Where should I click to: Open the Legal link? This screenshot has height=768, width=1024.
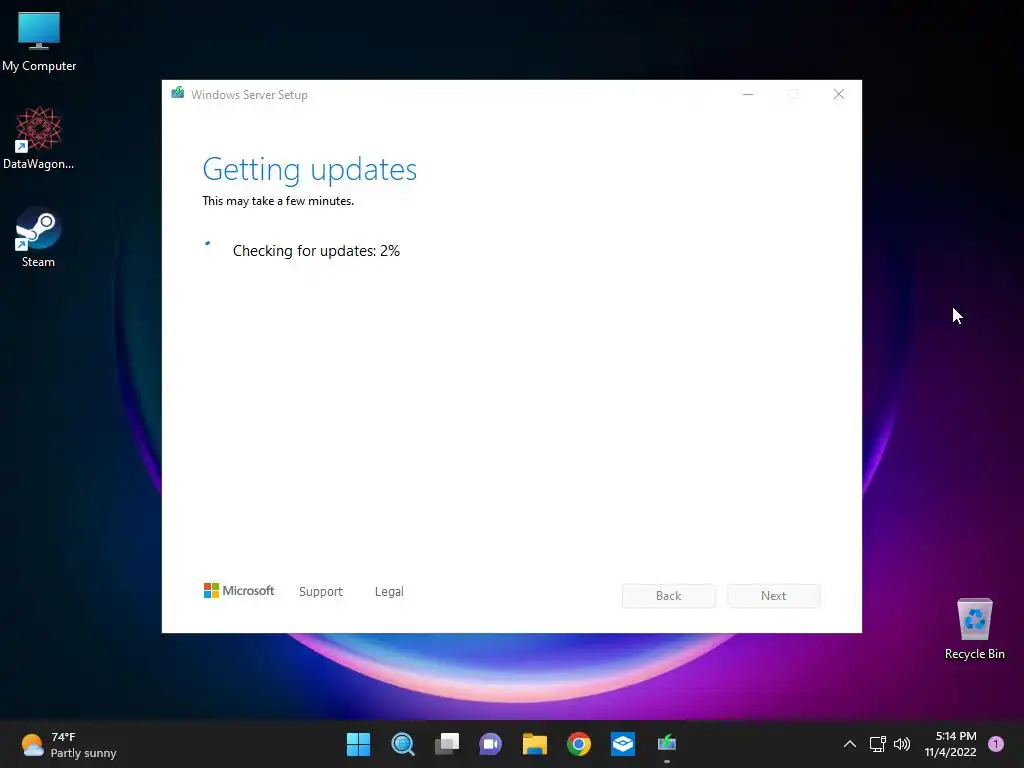pos(389,592)
